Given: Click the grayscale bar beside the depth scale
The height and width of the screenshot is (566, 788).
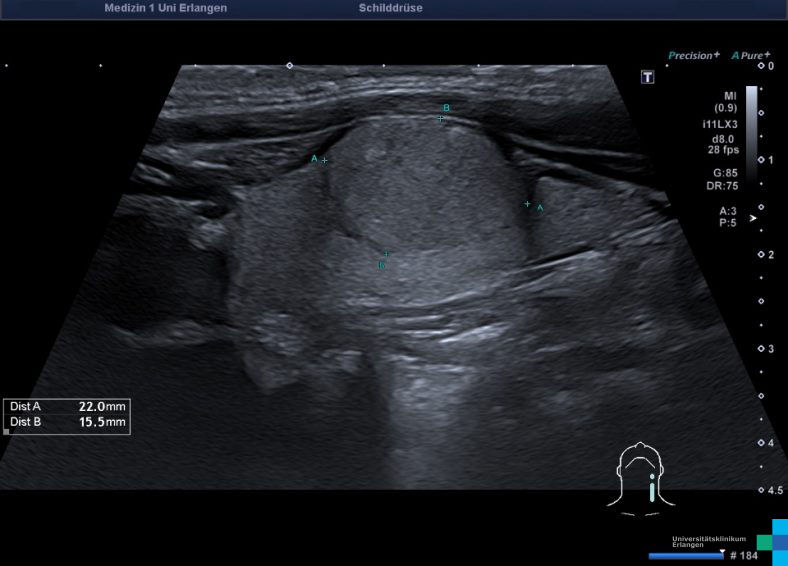Looking at the screenshot, I should [751, 130].
